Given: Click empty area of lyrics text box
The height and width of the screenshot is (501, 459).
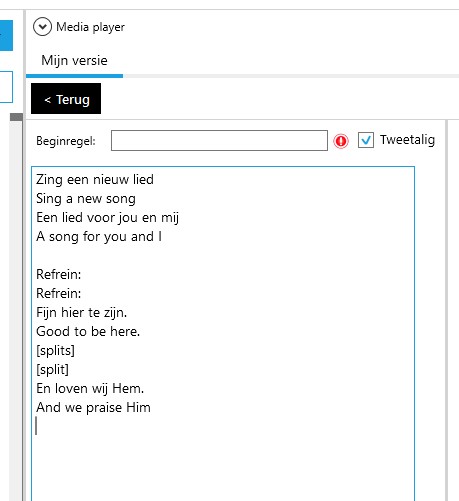Looking at the screenshot, I should click(x=223, y=467).
